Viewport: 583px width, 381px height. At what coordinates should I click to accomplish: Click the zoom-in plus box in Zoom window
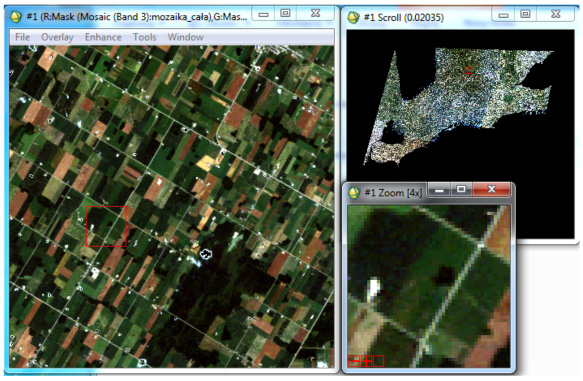tap(366, 361)
